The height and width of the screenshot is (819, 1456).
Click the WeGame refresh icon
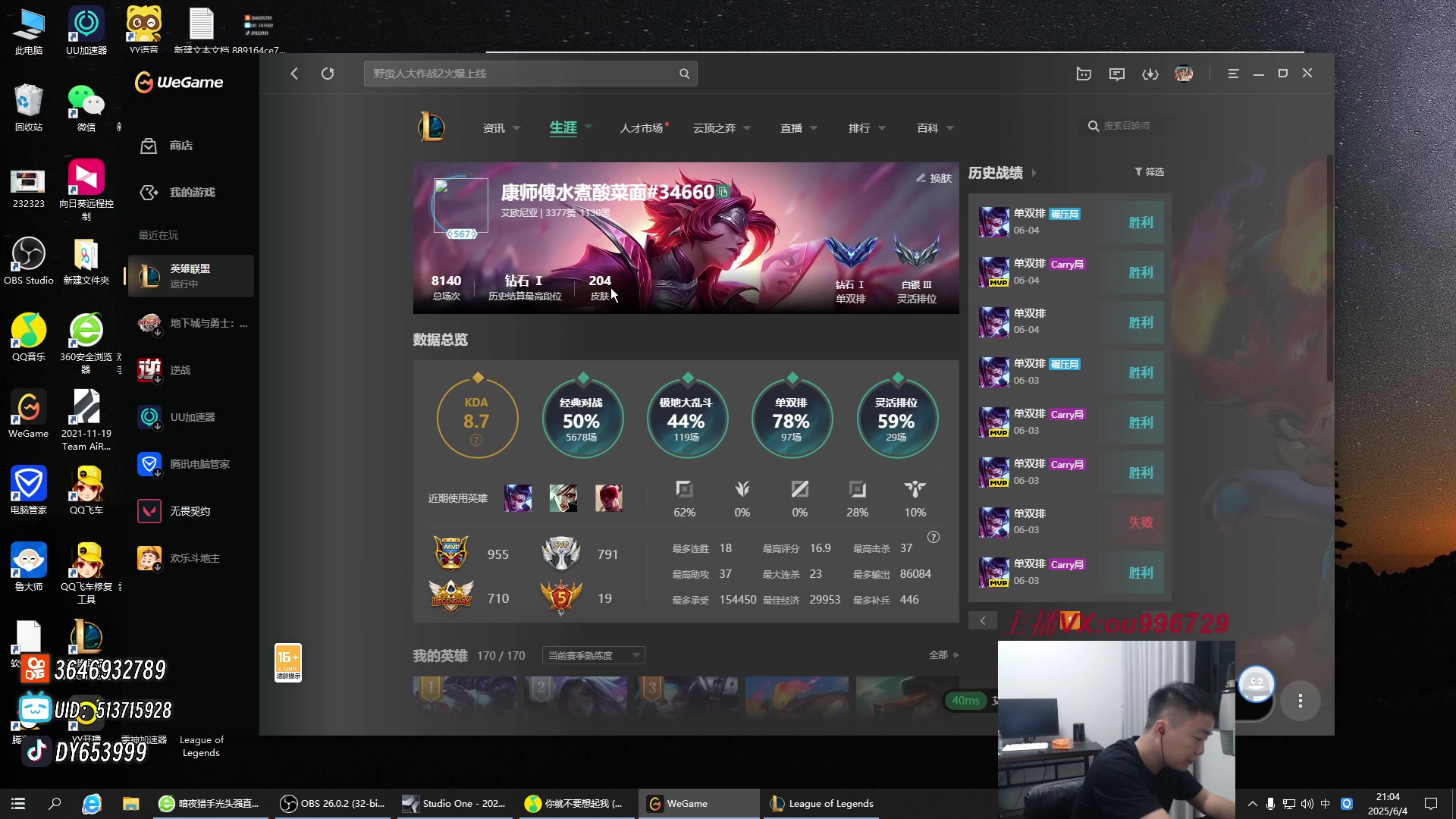(x=328, y=74)
